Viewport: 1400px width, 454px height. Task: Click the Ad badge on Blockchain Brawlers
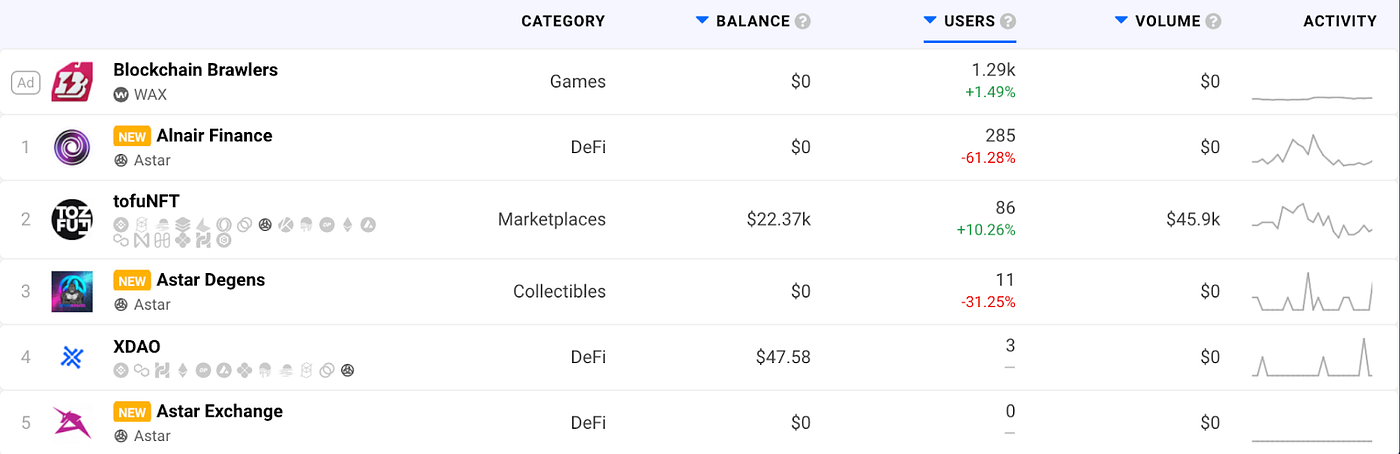click(x=25, y=83)
